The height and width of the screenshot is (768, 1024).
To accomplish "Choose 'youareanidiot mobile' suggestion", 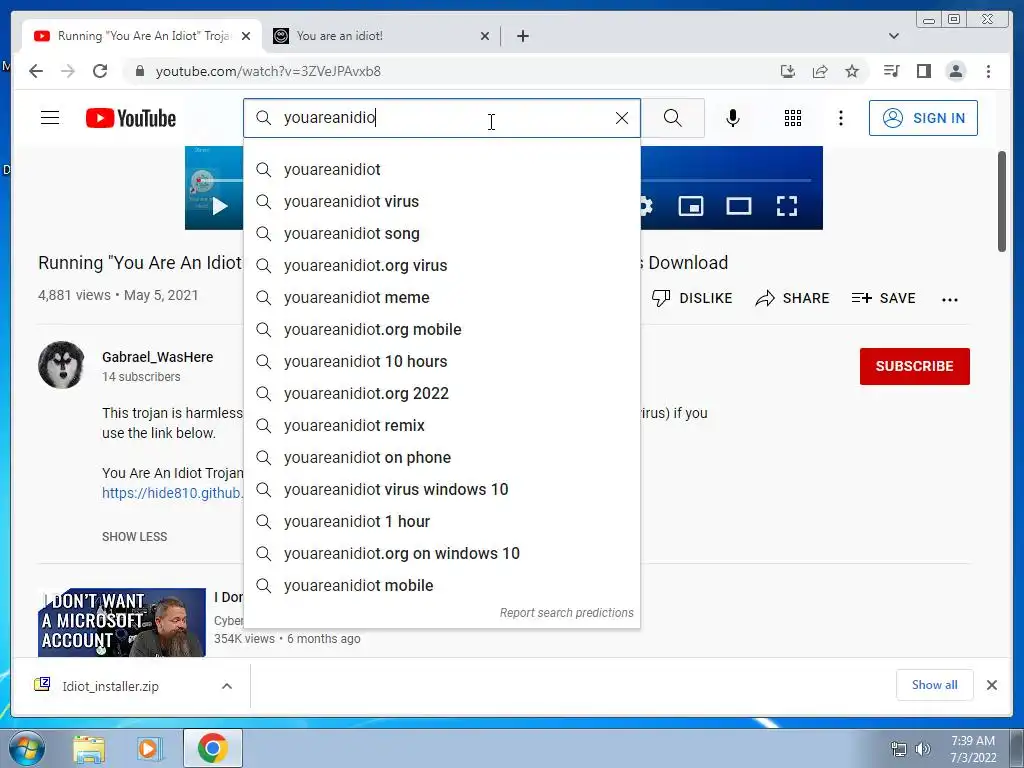I will click(441, 585).
